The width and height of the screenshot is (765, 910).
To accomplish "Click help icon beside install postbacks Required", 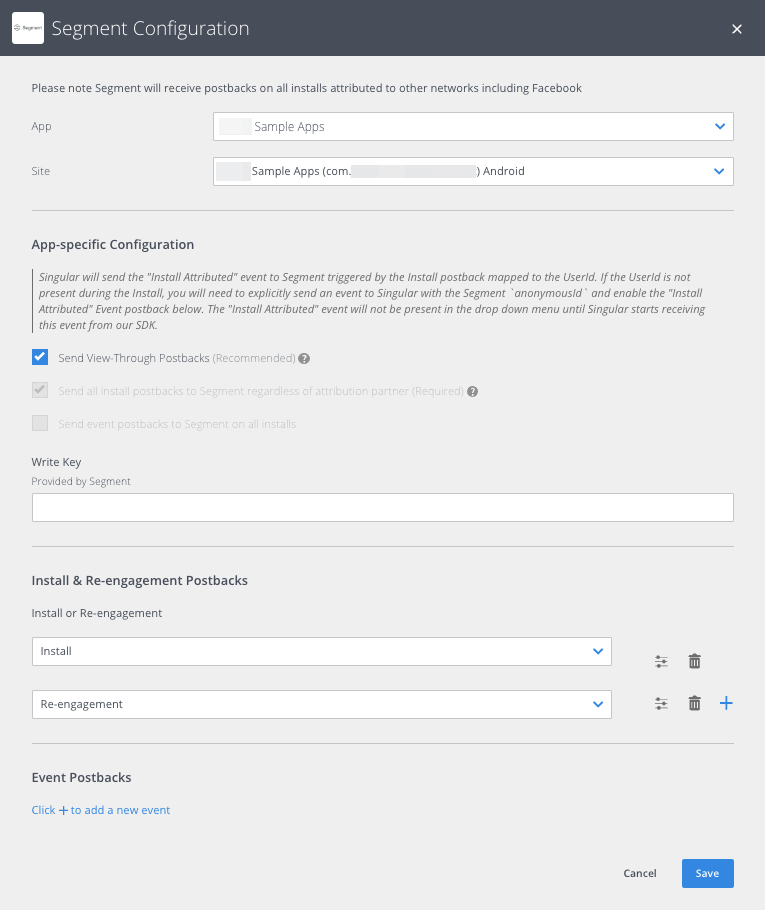I will (473, 391).
